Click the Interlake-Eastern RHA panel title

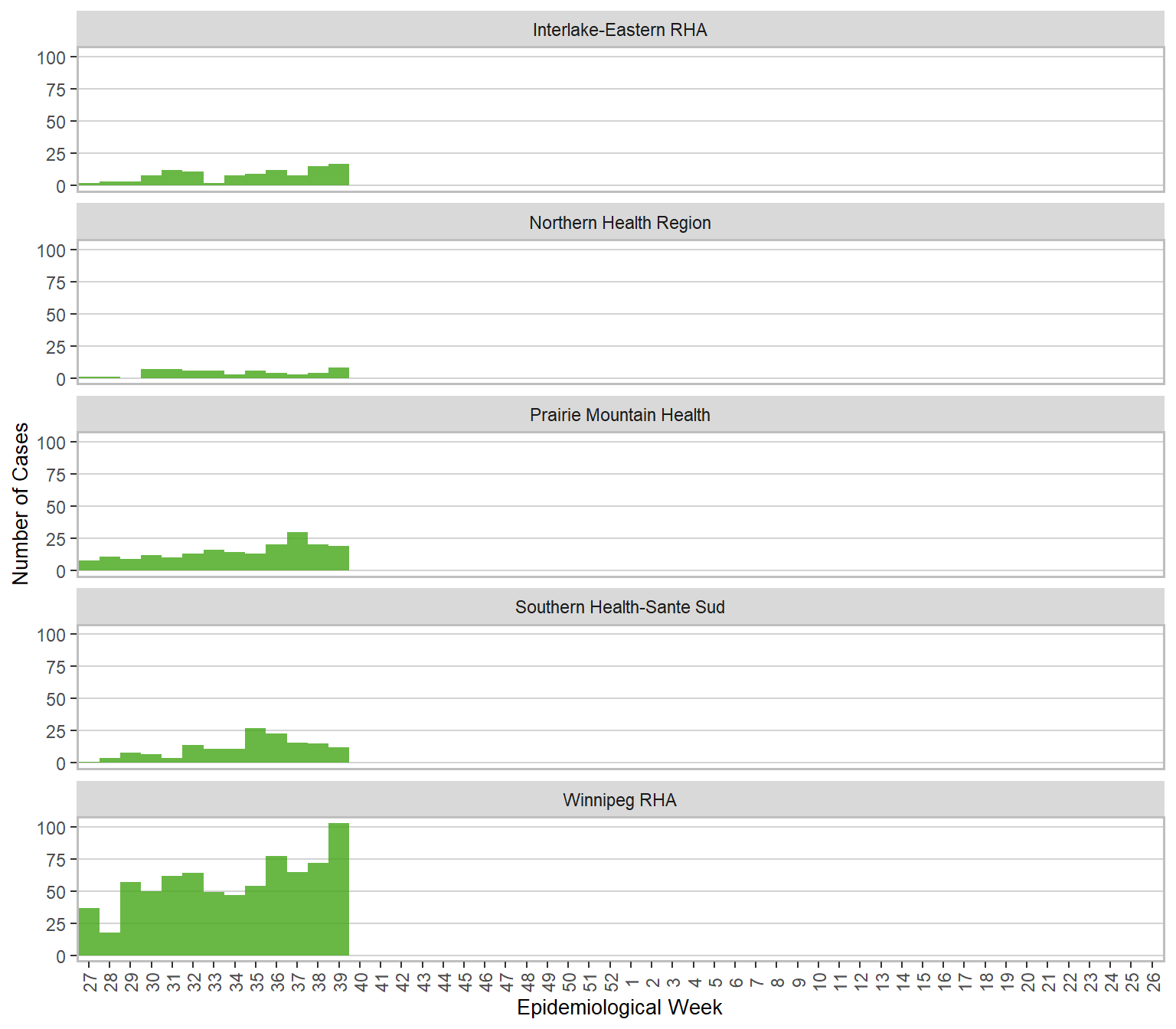tap(619, 30)
